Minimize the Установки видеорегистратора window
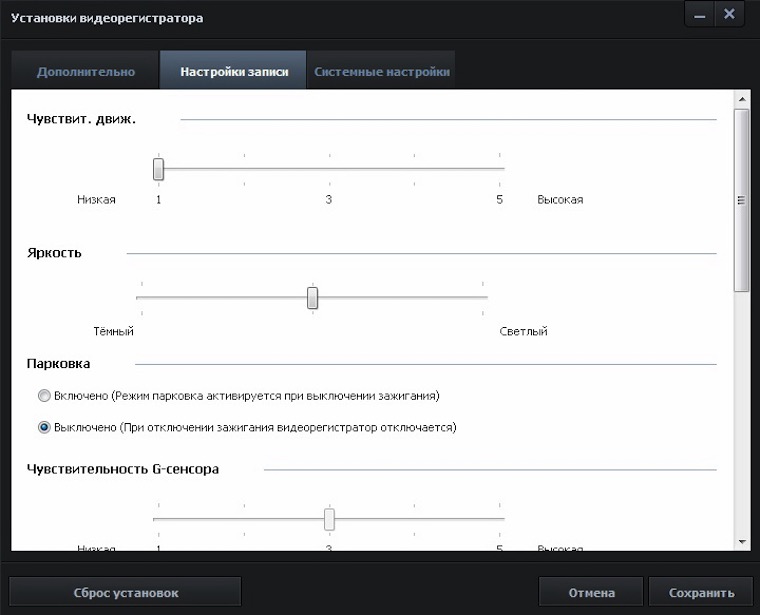This screenshot has width=760, height=615. pyautogui.click(x=699, y=14)
